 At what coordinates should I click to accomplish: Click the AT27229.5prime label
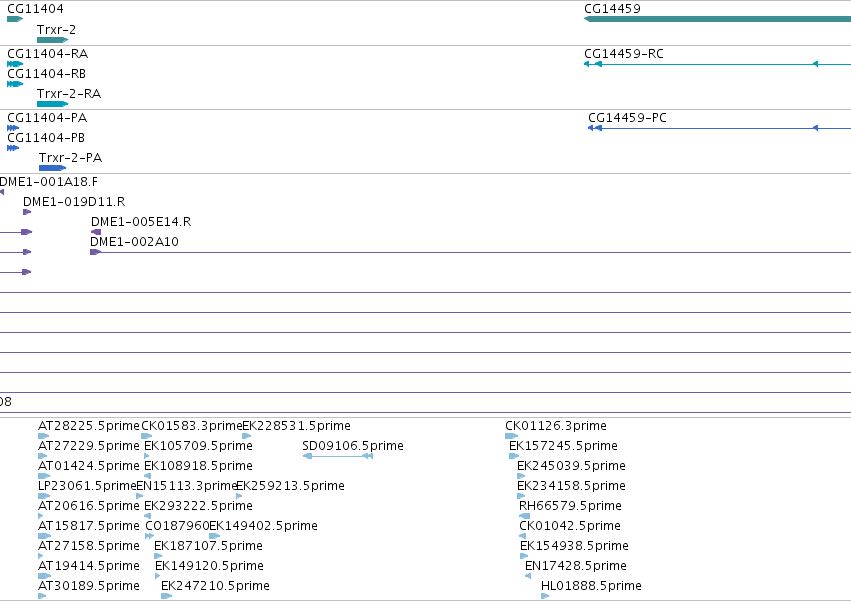coord(89,446)
